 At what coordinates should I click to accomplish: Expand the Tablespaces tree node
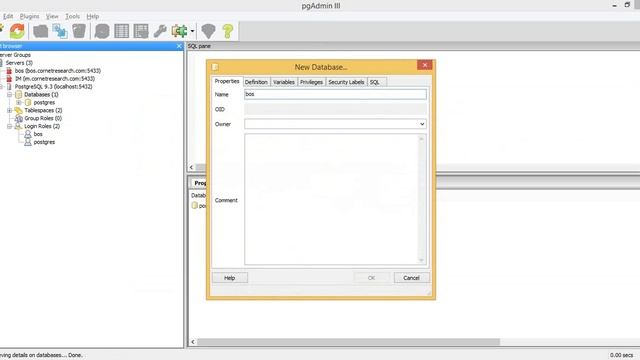(x=9, y=110)
